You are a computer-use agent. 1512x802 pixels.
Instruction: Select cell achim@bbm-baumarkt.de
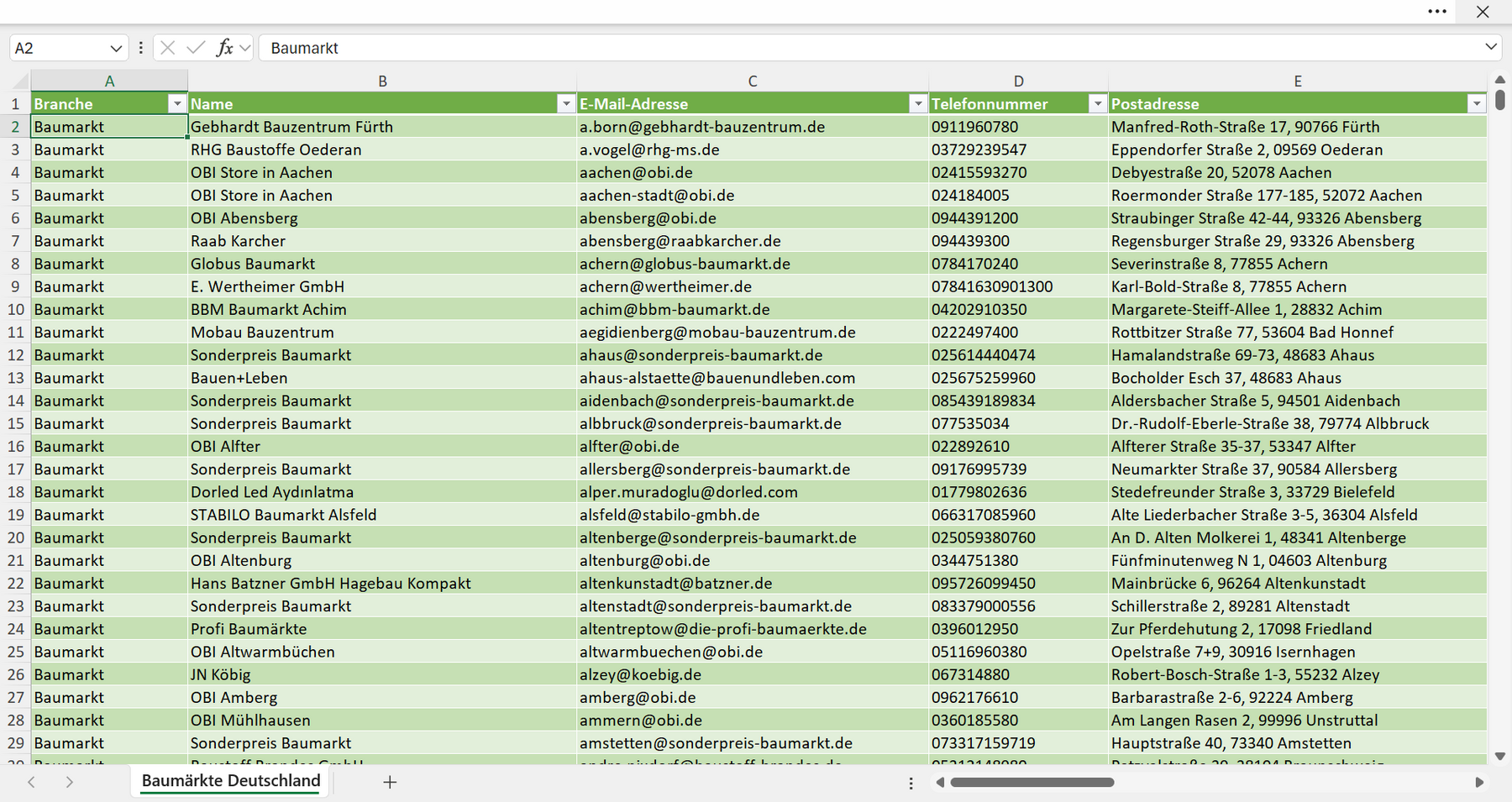coord(753,309)
